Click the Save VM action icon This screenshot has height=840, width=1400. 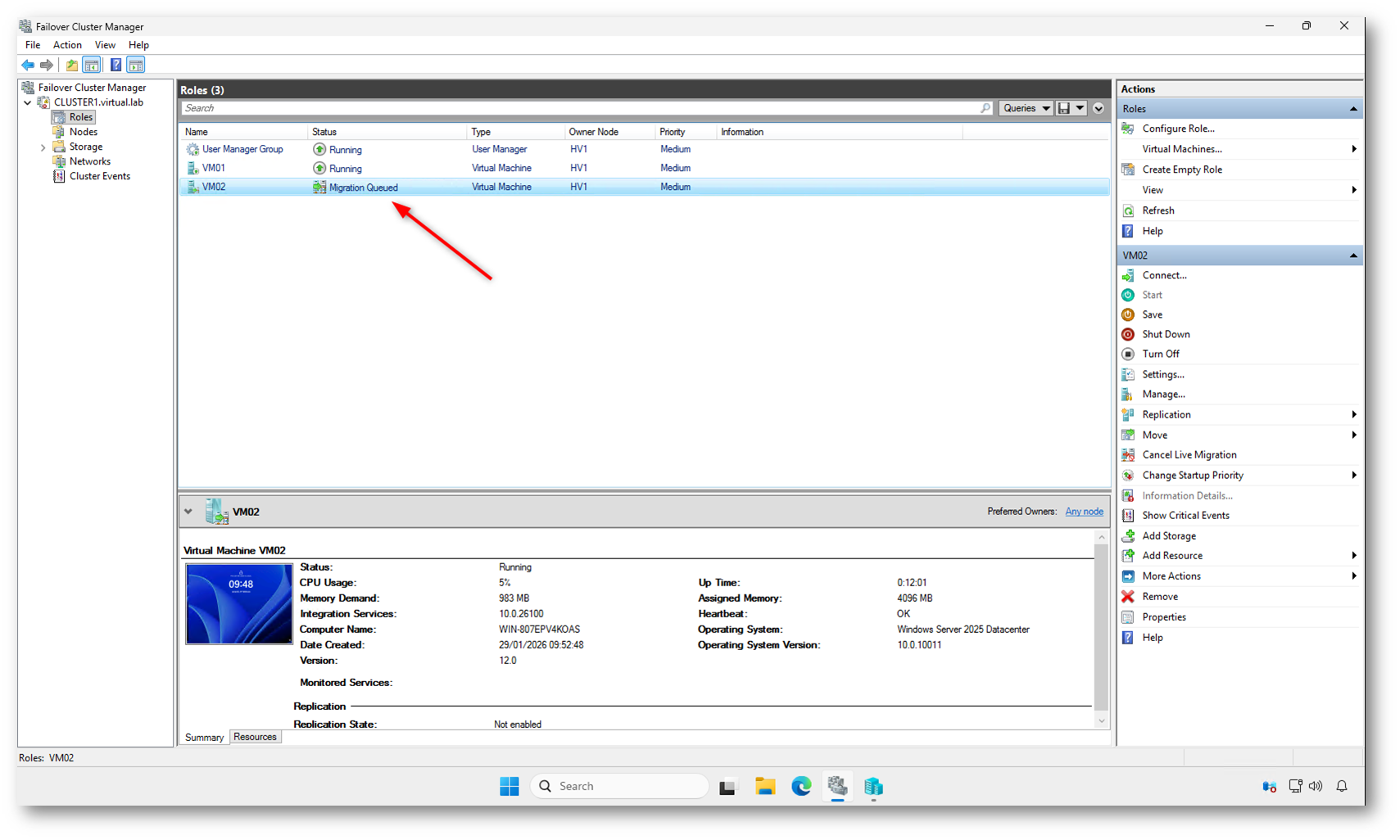1128,314
